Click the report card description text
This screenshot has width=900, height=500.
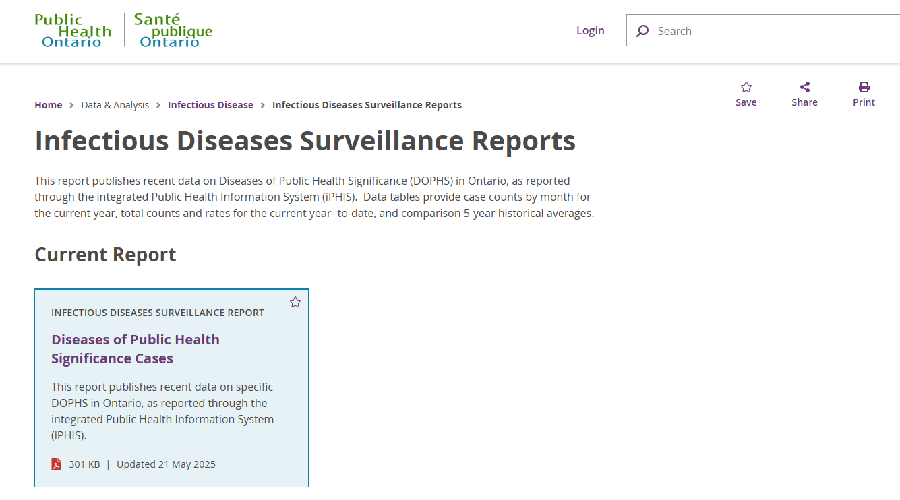pos(162,411)
